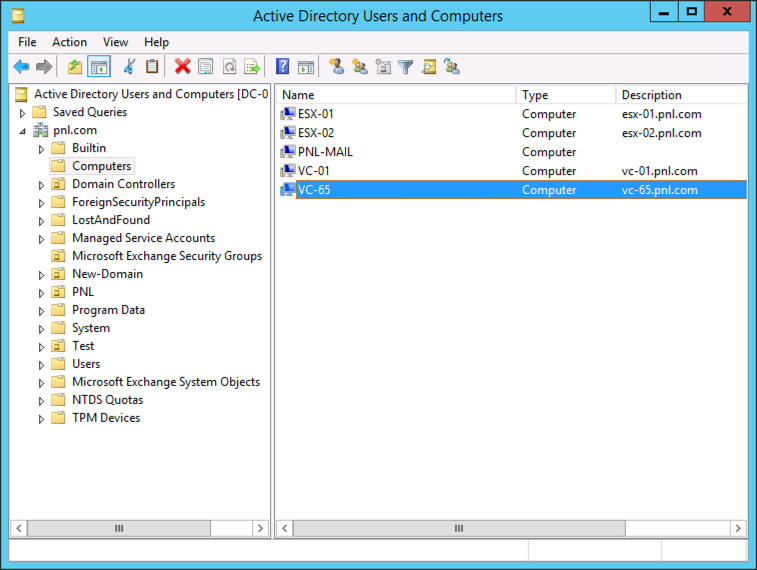The height and width of the screenshot is (570, 757).
Task: Toggle the Show/Hide Action Pane icon
Action: [x=306, y=67]
